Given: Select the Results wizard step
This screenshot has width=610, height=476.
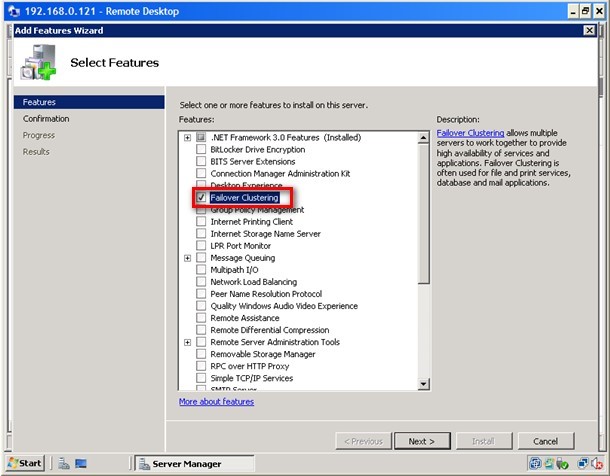Looking at the screenshot, I should click(36, 152).
